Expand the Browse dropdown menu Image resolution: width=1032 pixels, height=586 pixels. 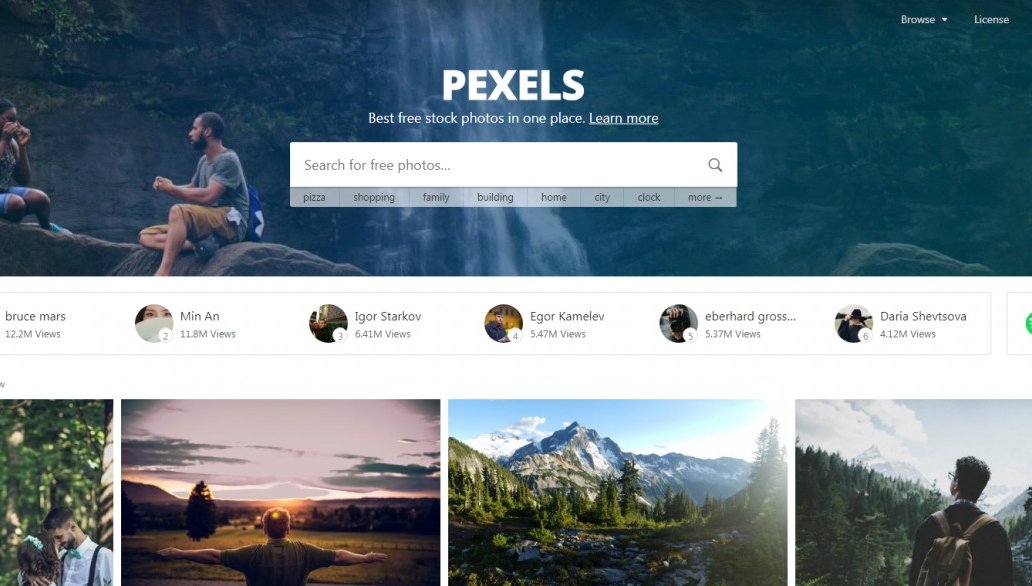click(x=924, y=20)
